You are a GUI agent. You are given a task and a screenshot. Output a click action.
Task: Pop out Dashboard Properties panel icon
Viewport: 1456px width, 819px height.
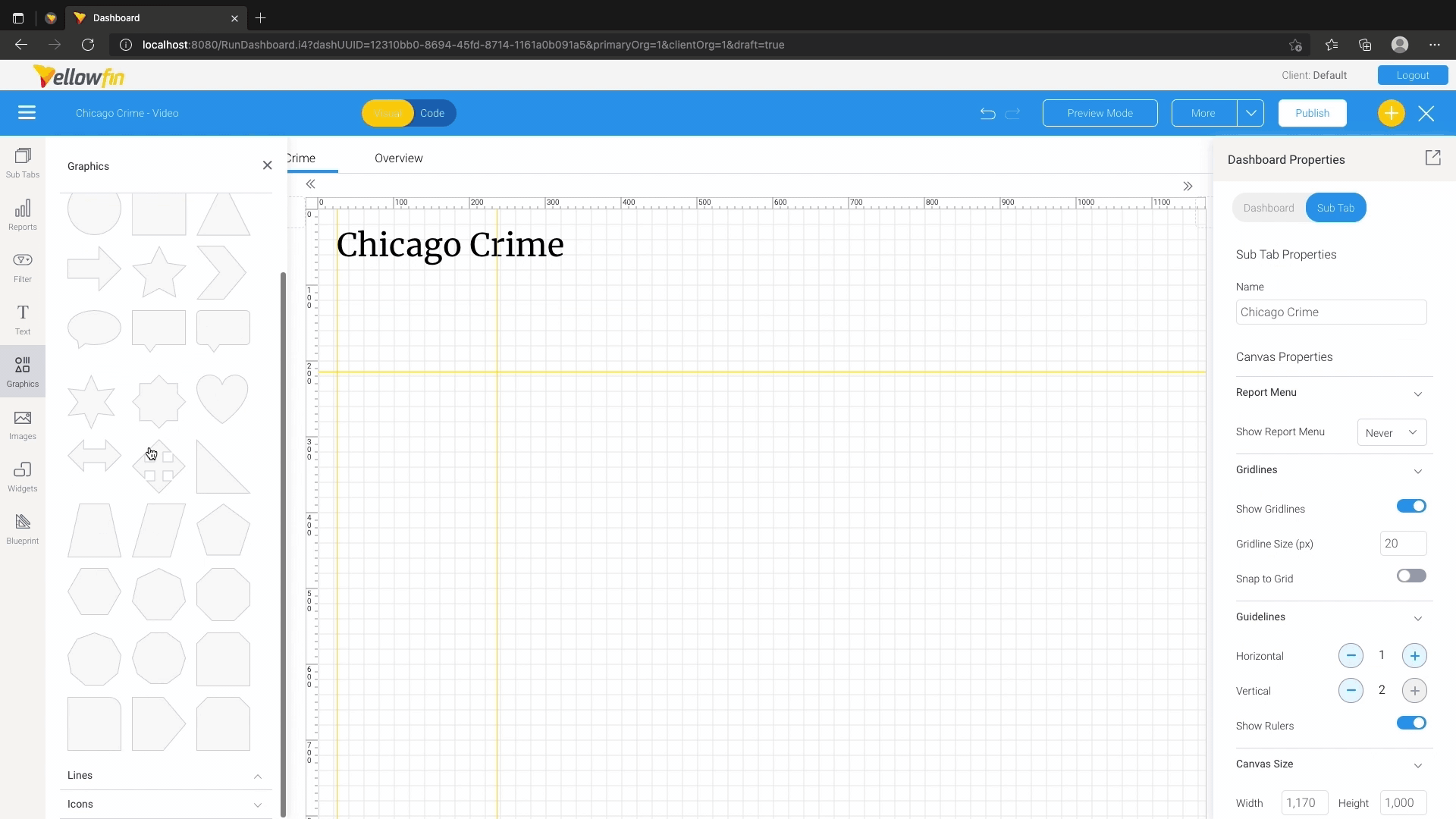pos(1432,158)
